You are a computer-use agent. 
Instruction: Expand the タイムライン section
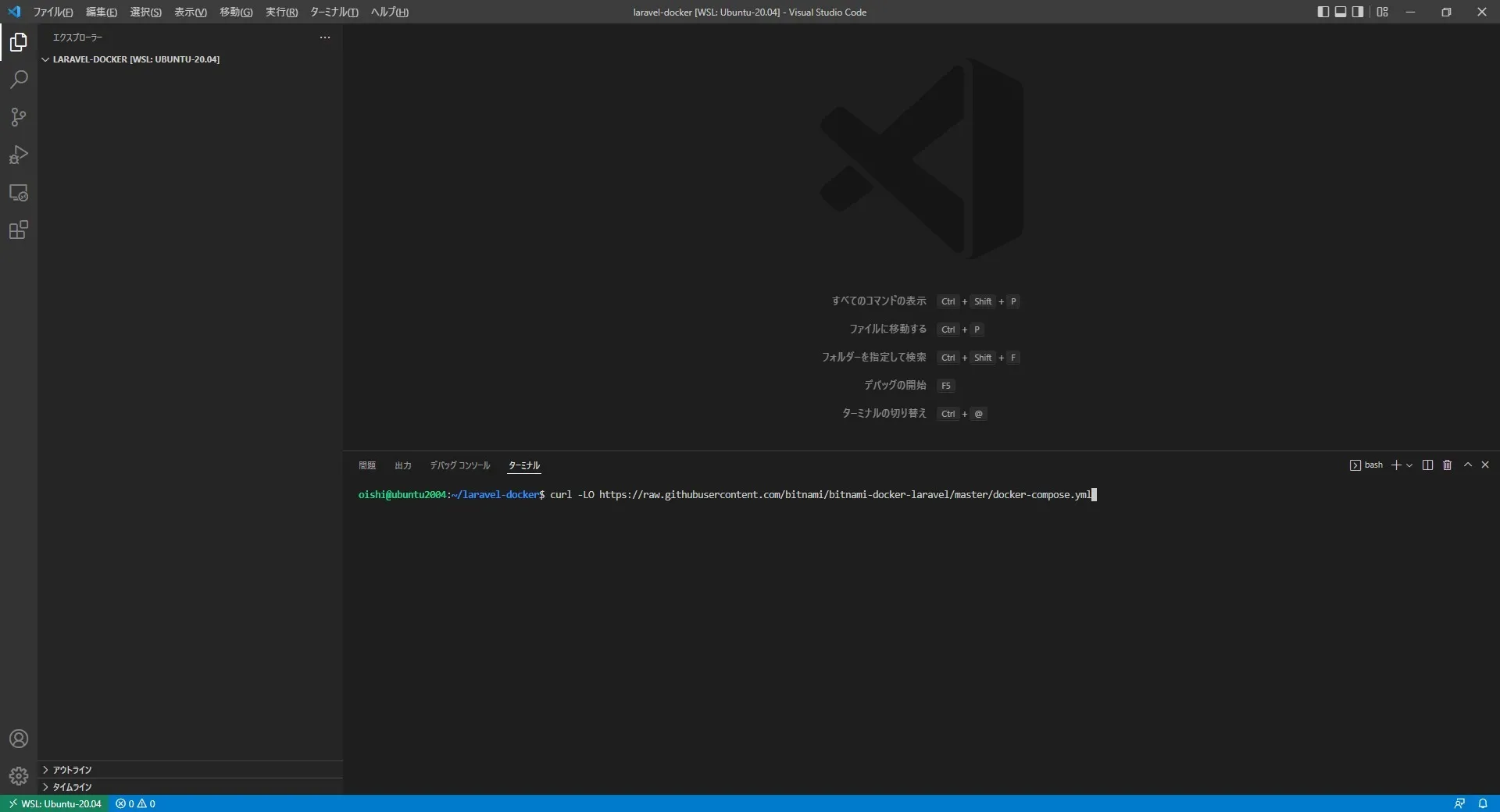190,787
